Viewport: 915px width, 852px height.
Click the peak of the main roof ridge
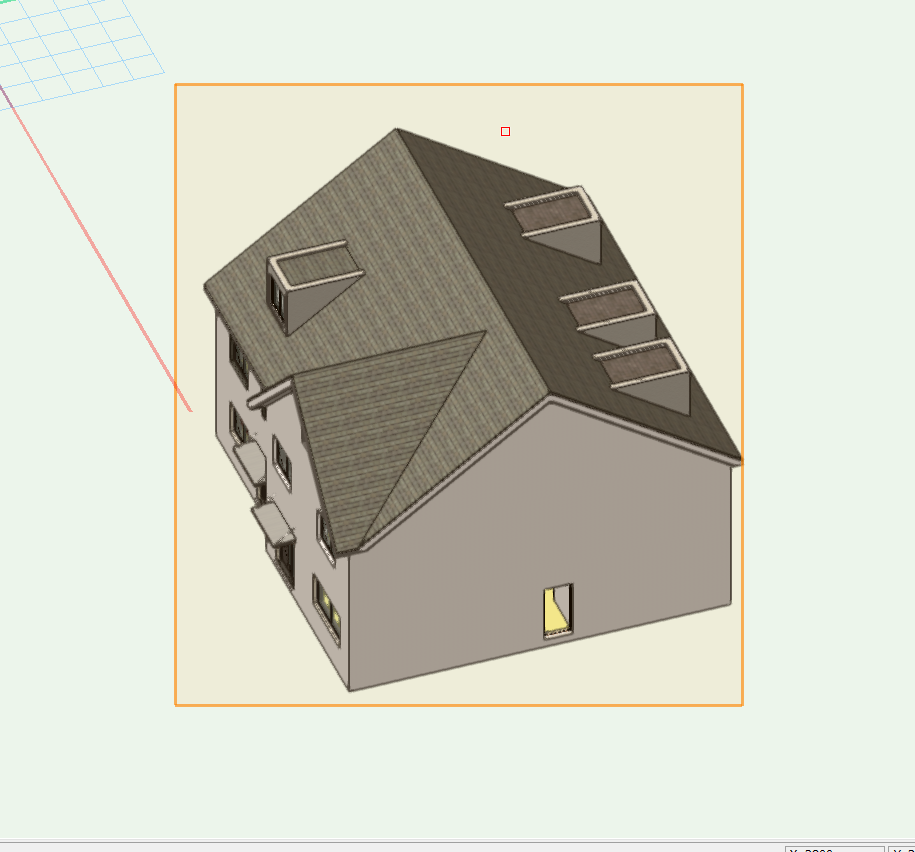tap(397, 130)
